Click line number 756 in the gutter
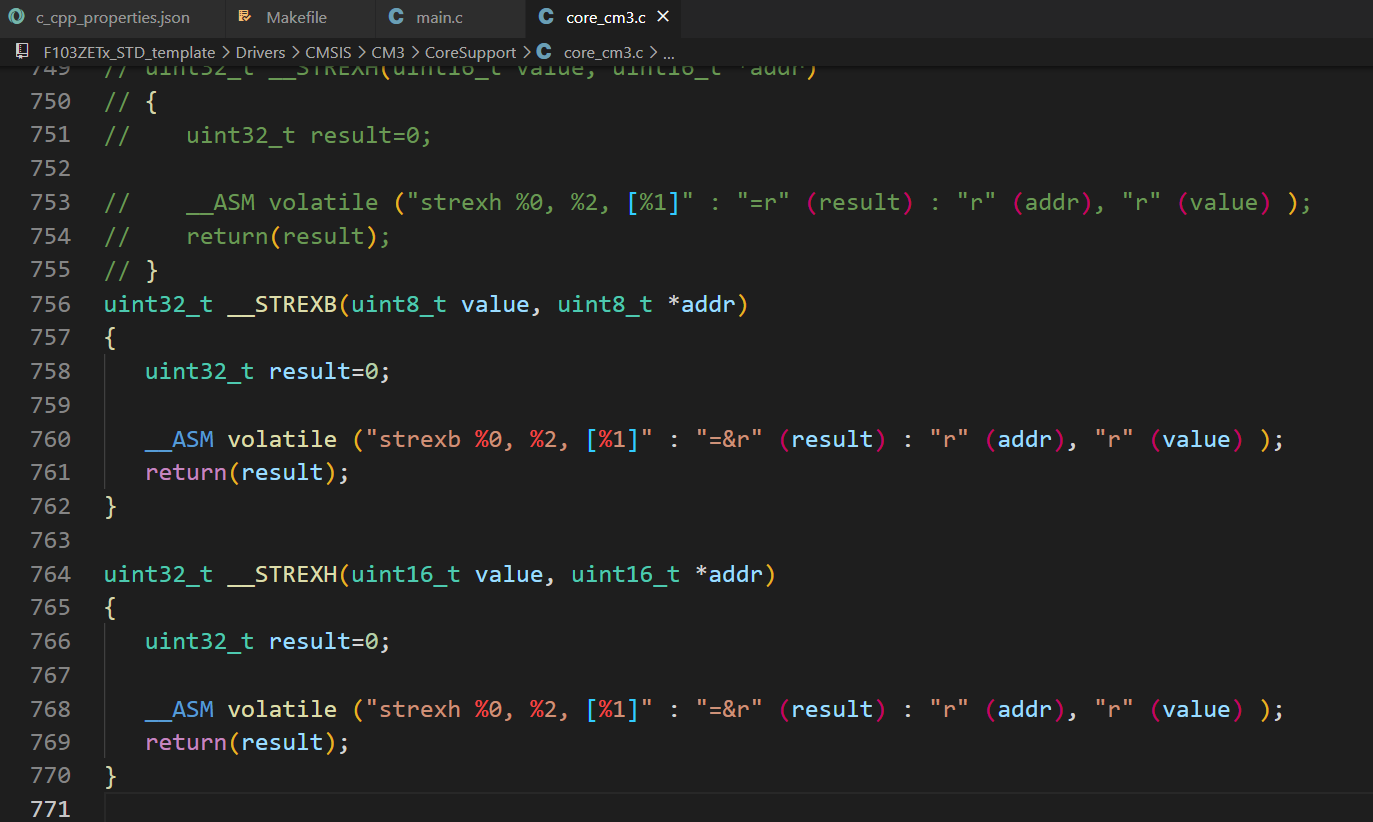Viewport: 1373px width, 822px height. tap(51, 304)
